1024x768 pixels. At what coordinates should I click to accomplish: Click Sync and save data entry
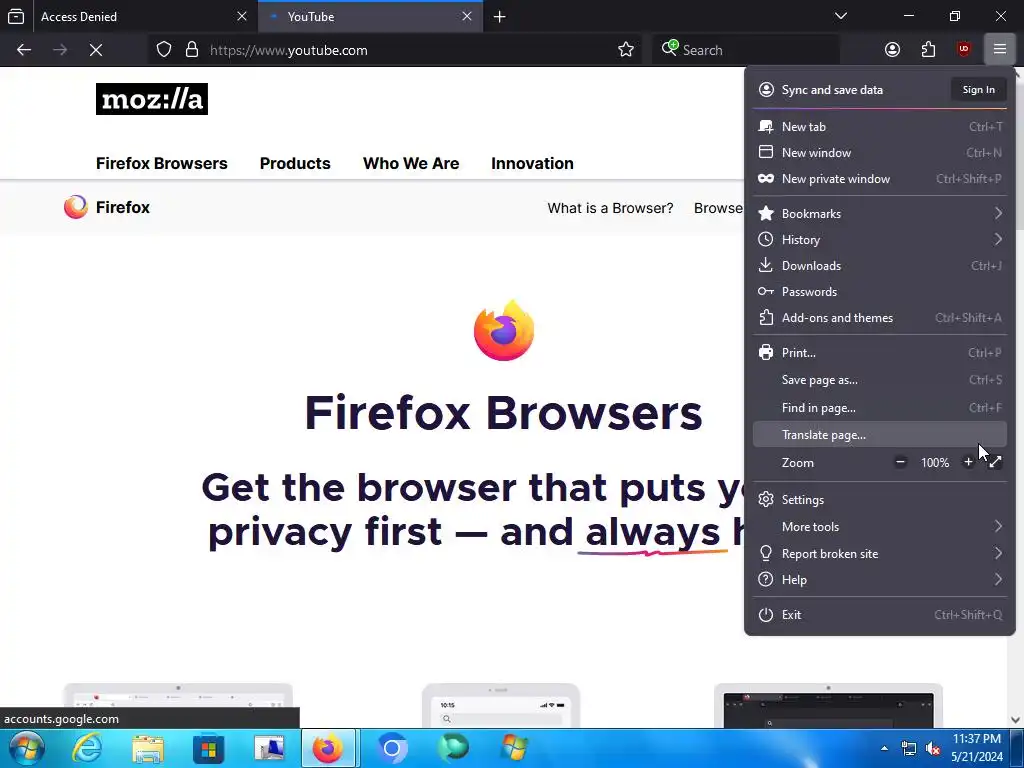click(832, 89)
